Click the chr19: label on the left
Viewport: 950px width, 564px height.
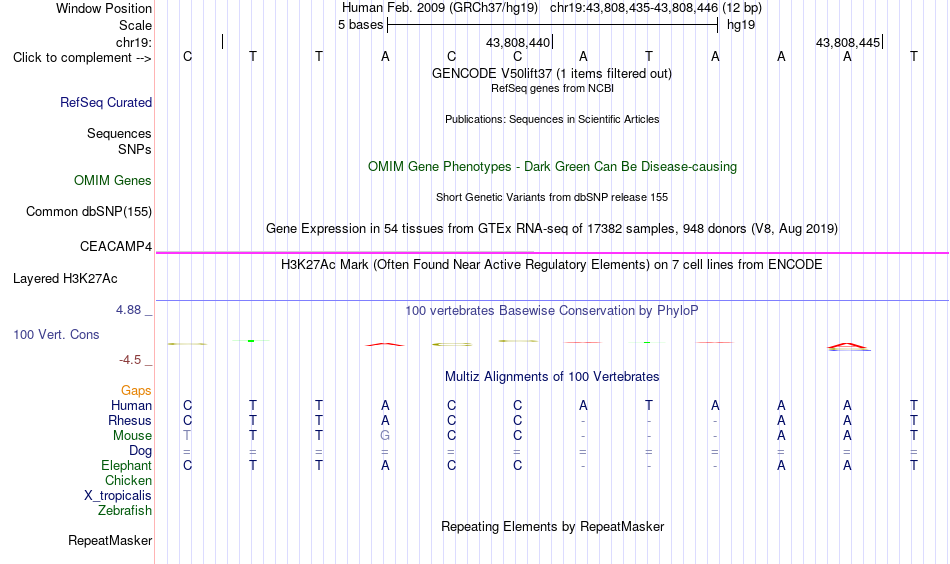tap(134, 42)
